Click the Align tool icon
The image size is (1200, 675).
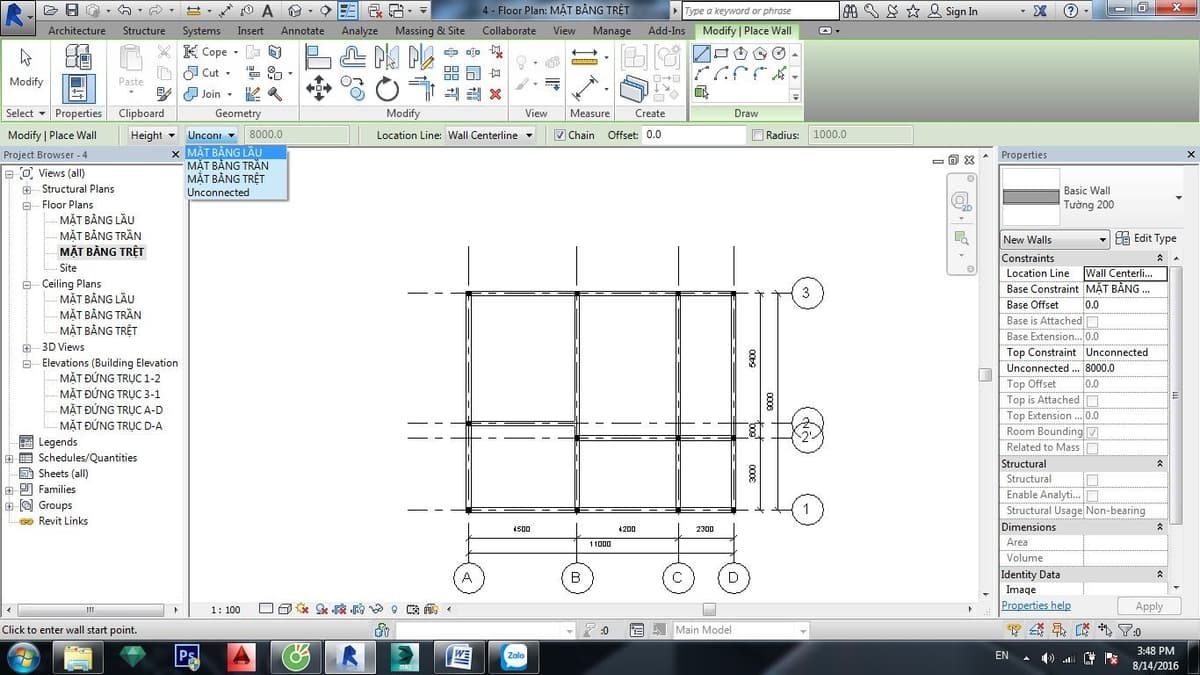click(x=318, y=56)
